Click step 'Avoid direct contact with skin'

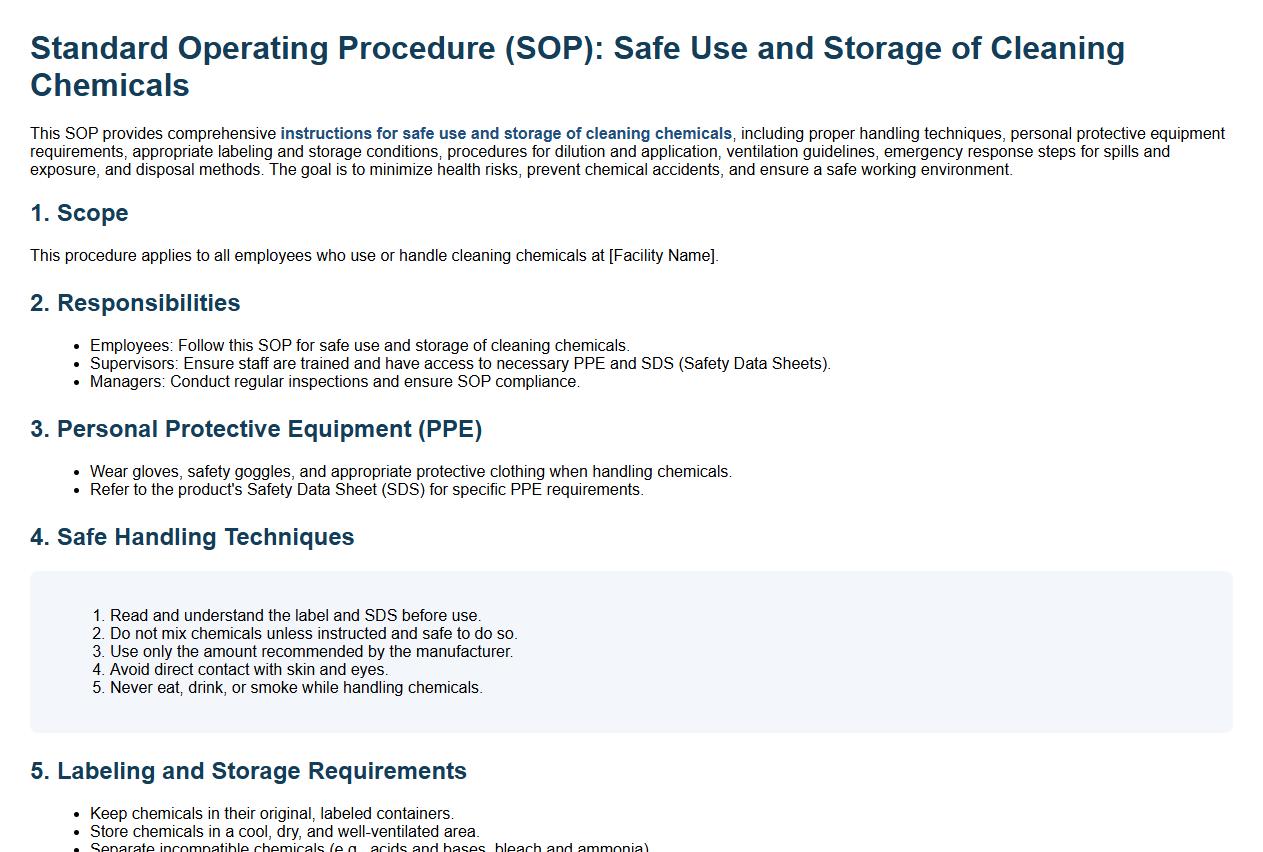click(x=248, y=670)
